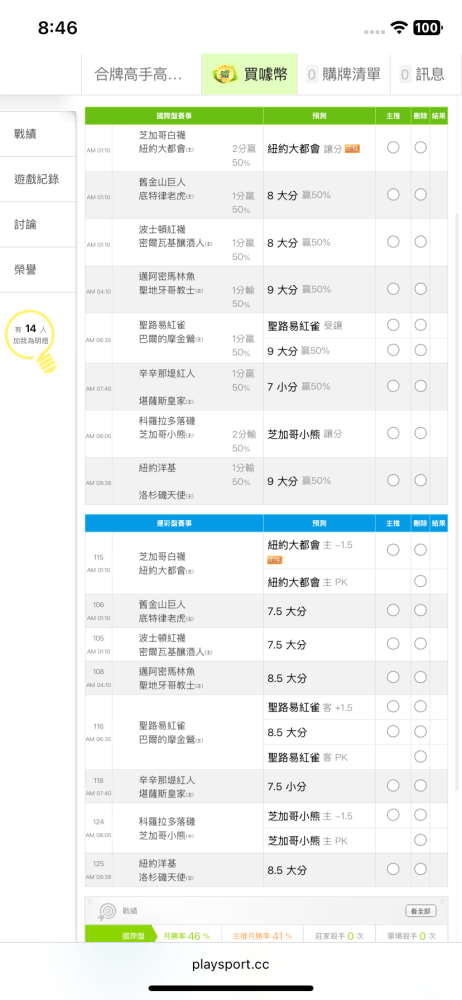Click the target icon next to 戰績

click(106, 911)
